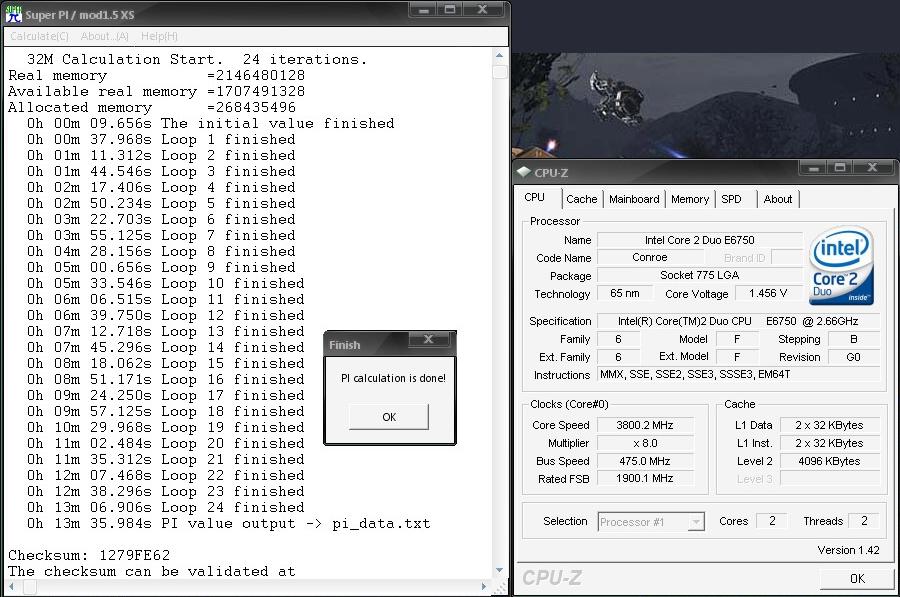
Task: Click the Cores count value field
Action: pos(772,521)
